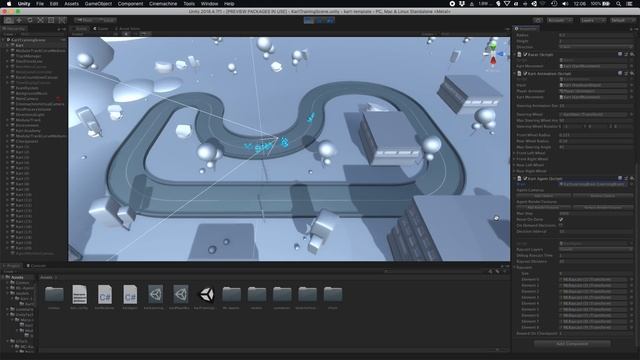640x360 pixels.
Task: Disable the Kart Animation (Script) component checkbox
Action: point(525,73)
